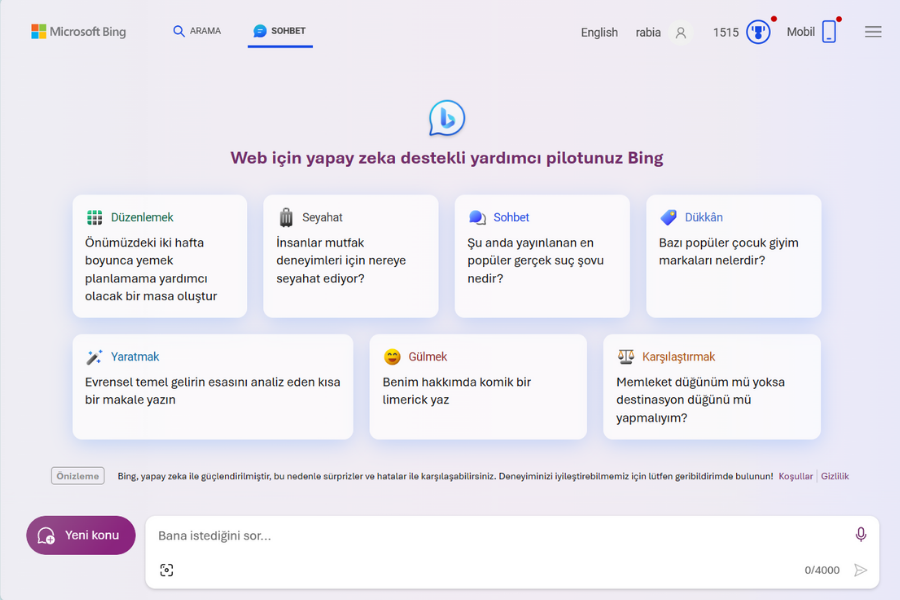Click the Mobil phone icon
This screenshot has height=600, width=900.
pyautogui.click(x=829, y=32)
